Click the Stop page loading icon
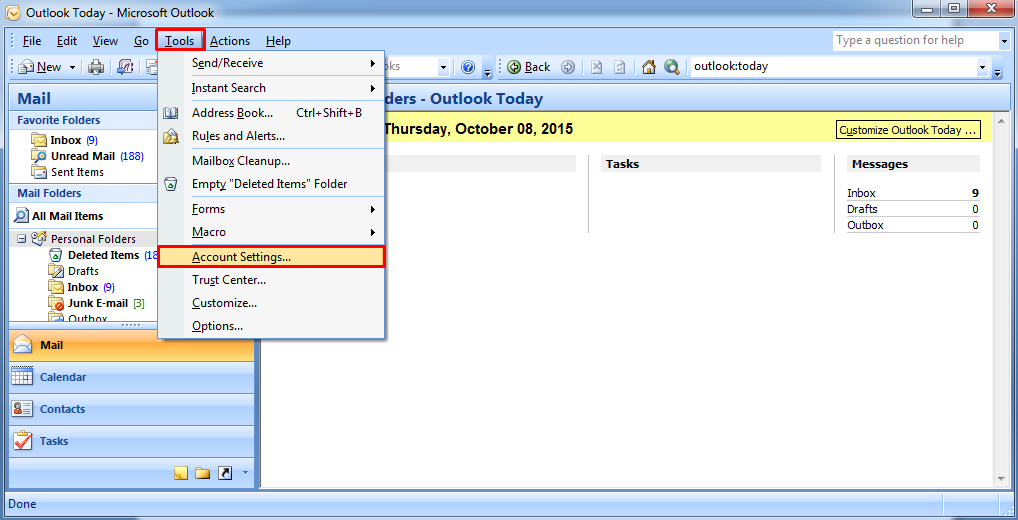Viewport: 1018px width, 520px height. point(597,67)
